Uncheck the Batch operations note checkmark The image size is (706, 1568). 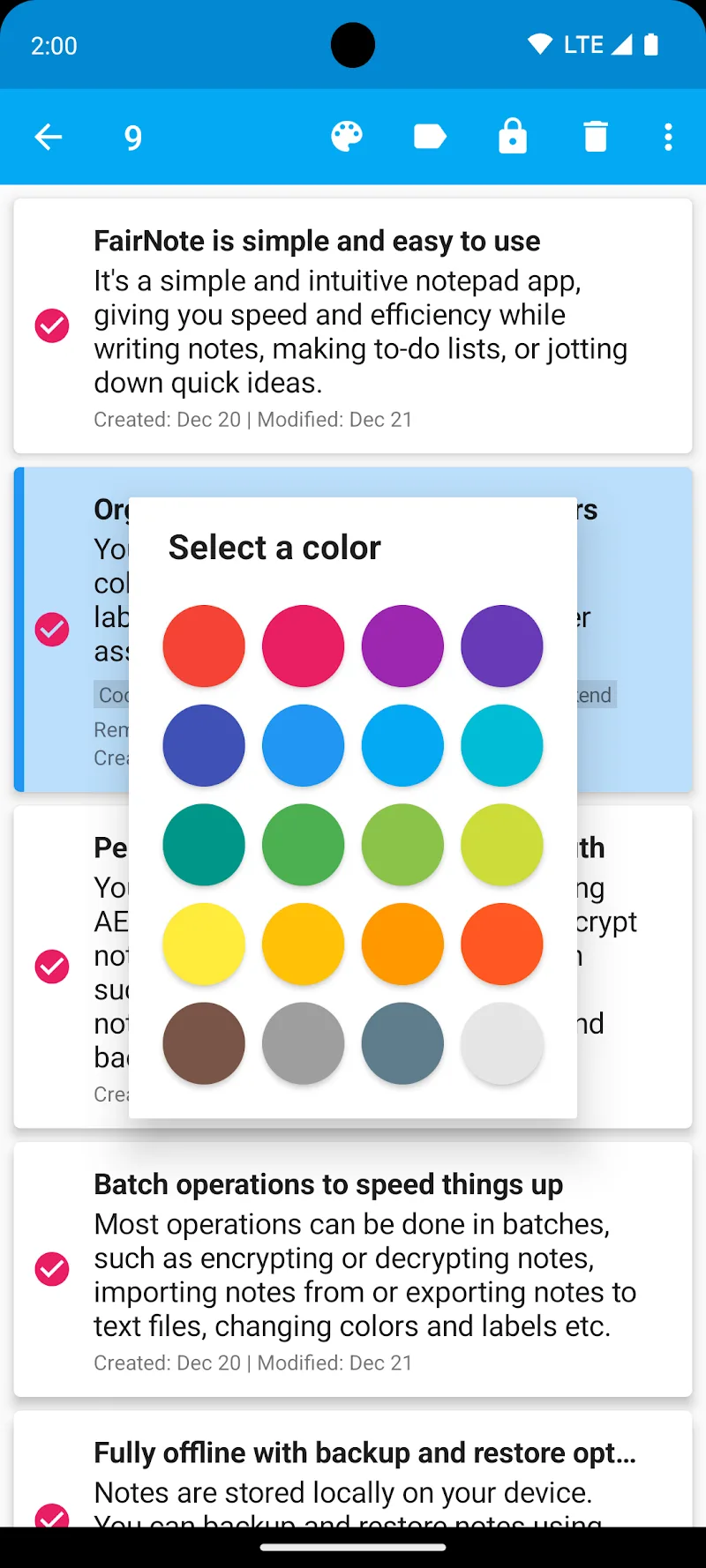click(x=52, y=1268)
